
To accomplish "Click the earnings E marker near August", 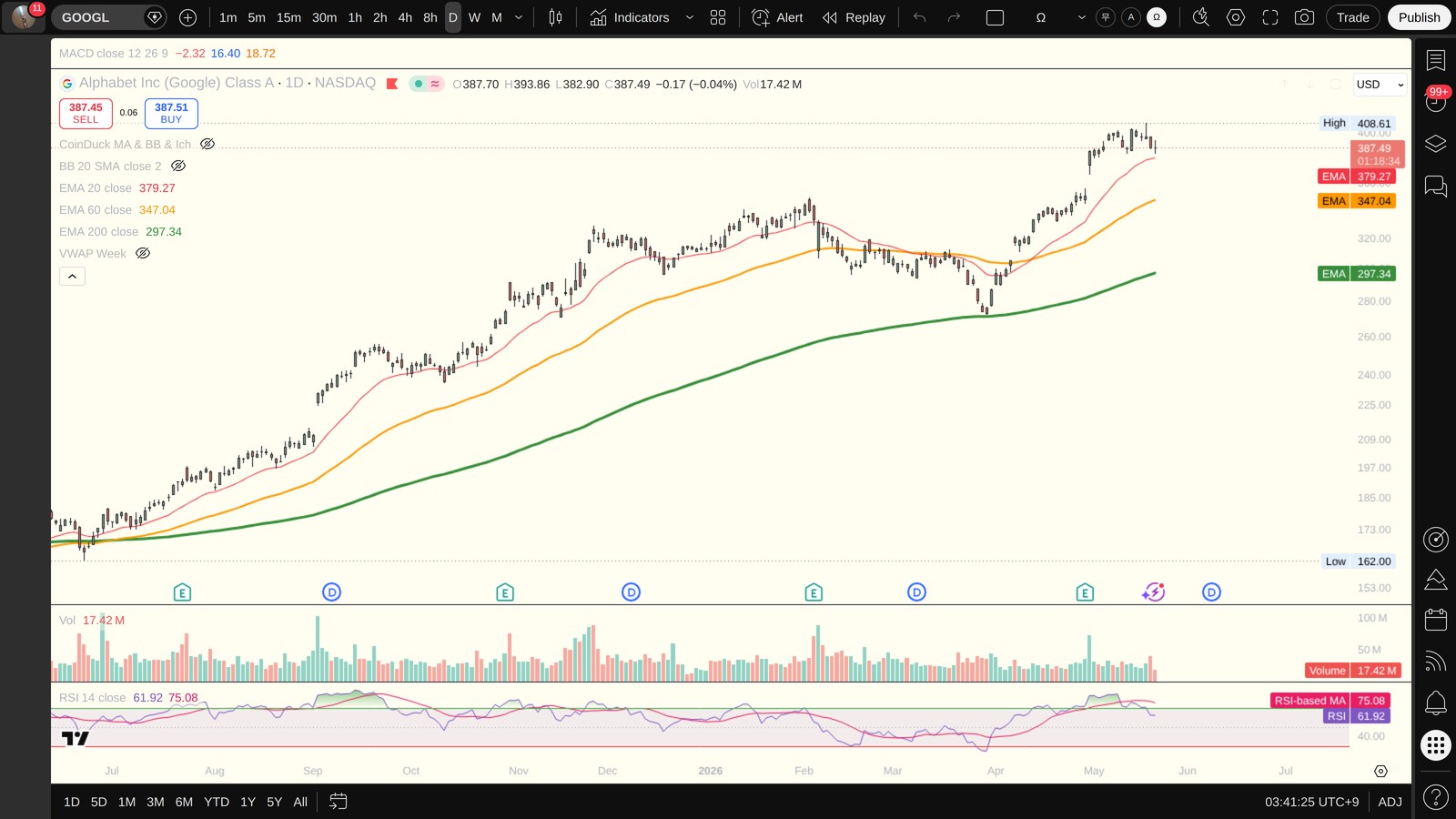I will (x=182, y=592).
